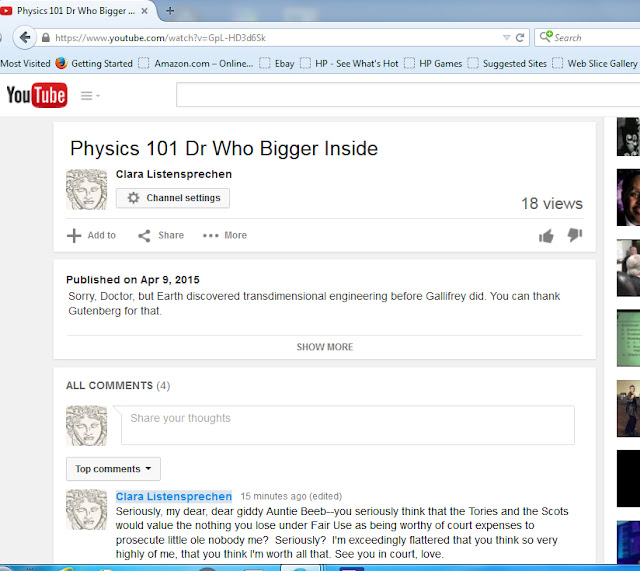Click the Share your thoughts comment box
The width and height of the screenshot is (640, 571).
click(x=348, y=425)
